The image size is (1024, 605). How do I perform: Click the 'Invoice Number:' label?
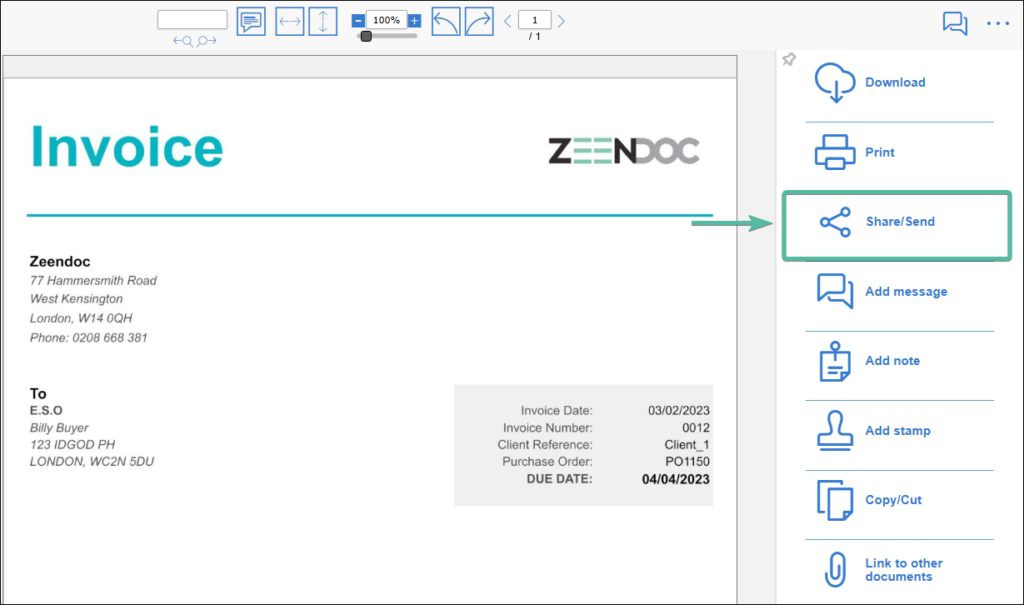pos(548,428)
